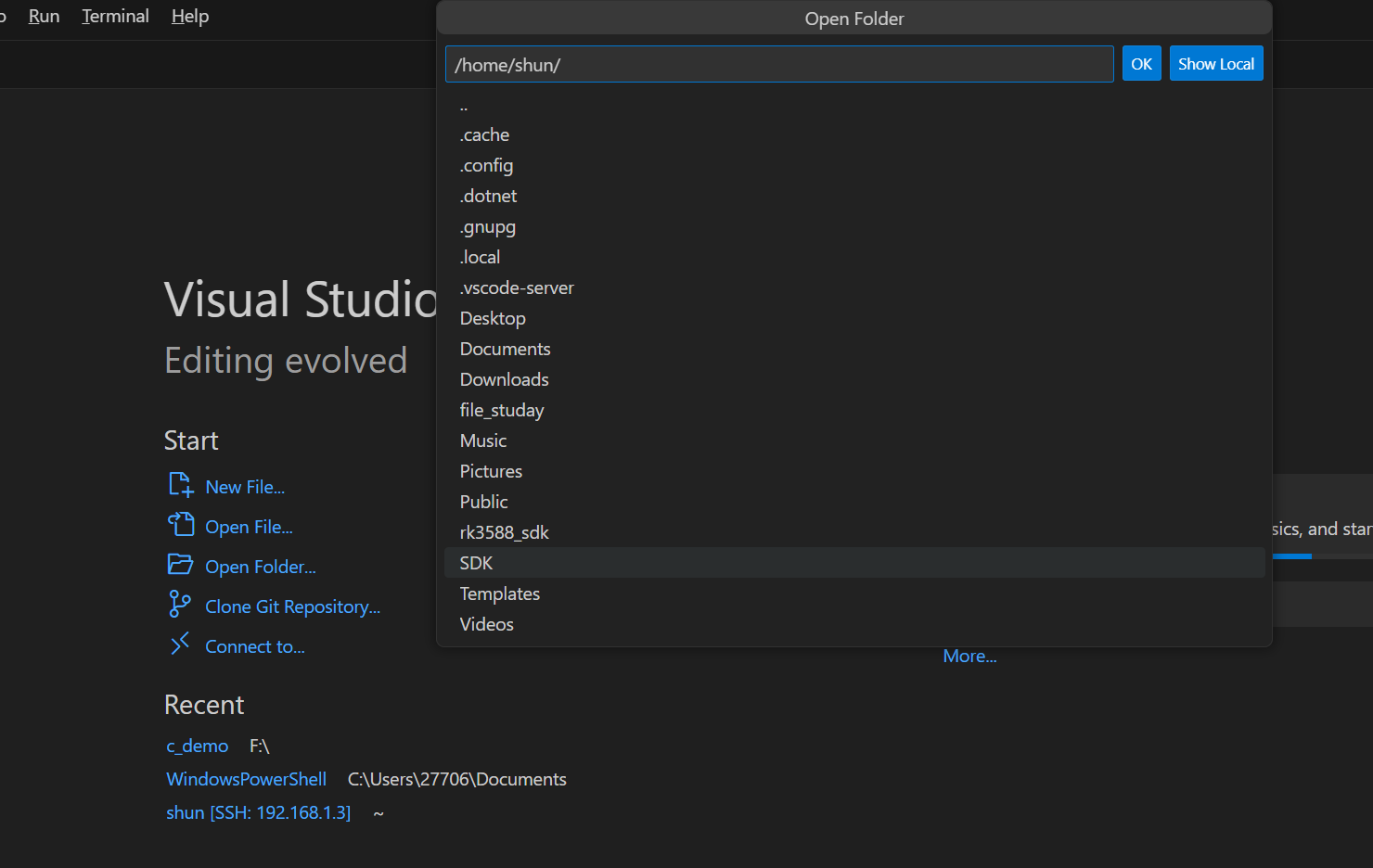The height and width of the screenshot is (868, 1373).
Task: Click the walkthrough progress bar
Action: [x=1322, y=556]
